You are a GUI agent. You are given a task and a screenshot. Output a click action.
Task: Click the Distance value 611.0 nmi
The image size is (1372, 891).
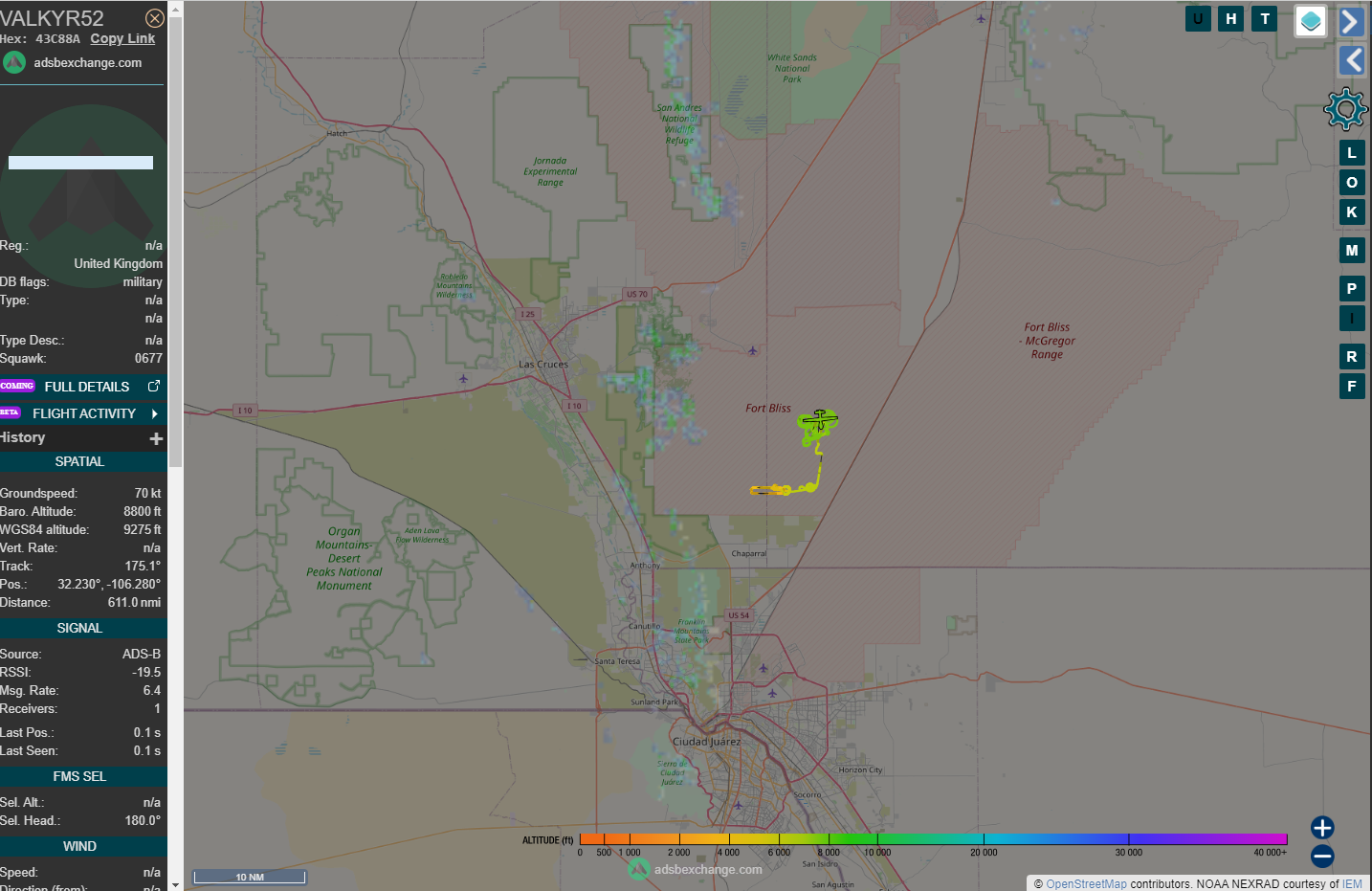pos(134,603)
